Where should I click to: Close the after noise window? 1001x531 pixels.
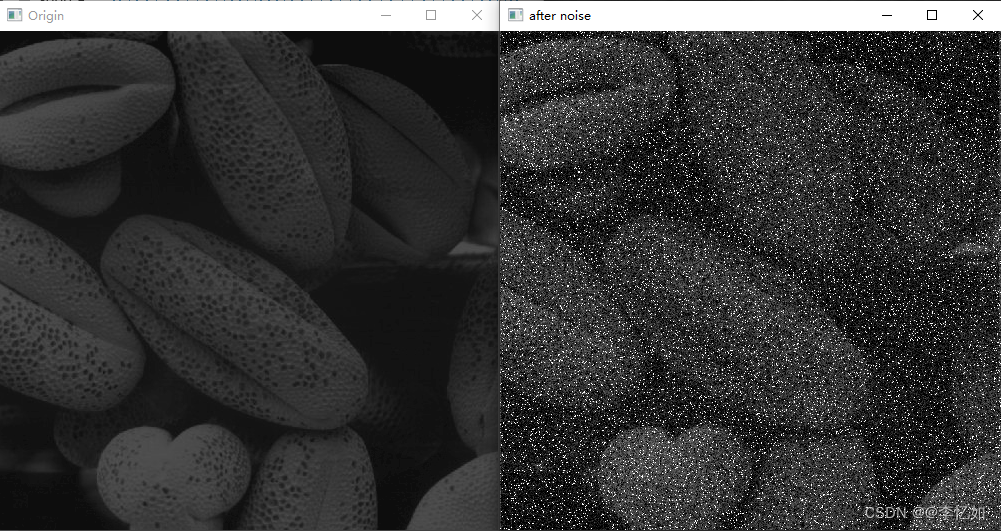978,15
